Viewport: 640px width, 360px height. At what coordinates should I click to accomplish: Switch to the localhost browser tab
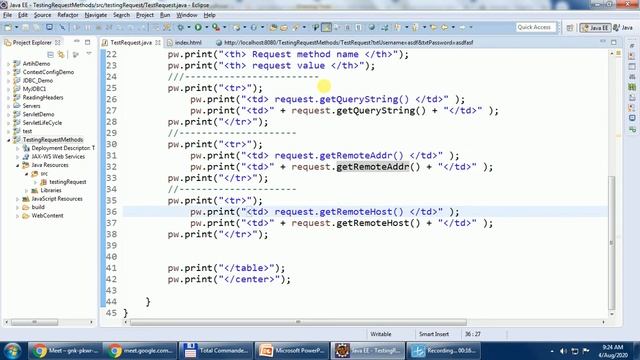(345, 42)
